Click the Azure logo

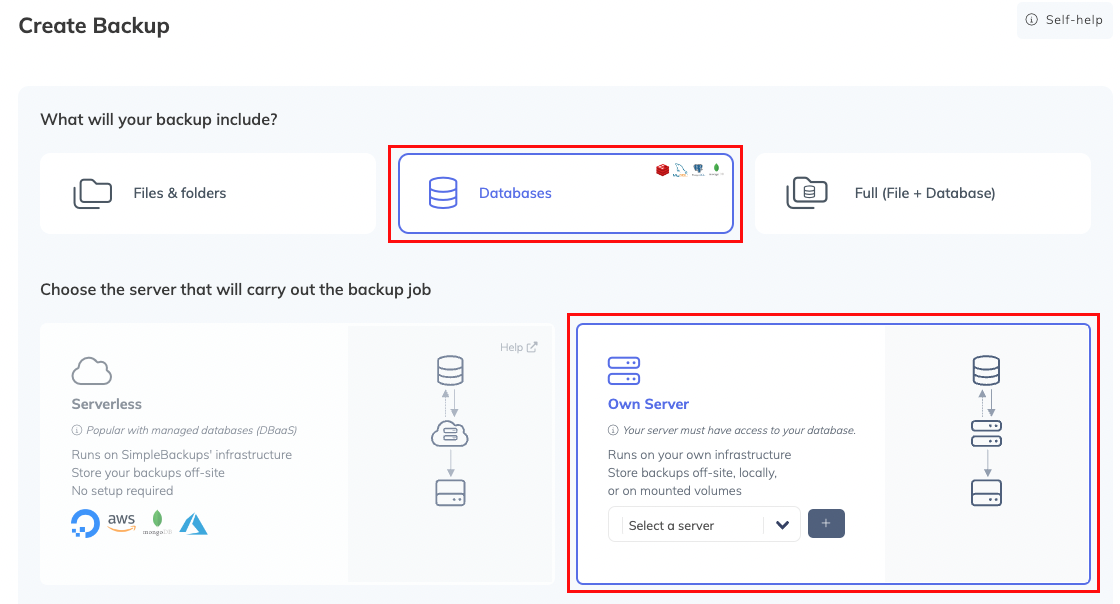193,523
